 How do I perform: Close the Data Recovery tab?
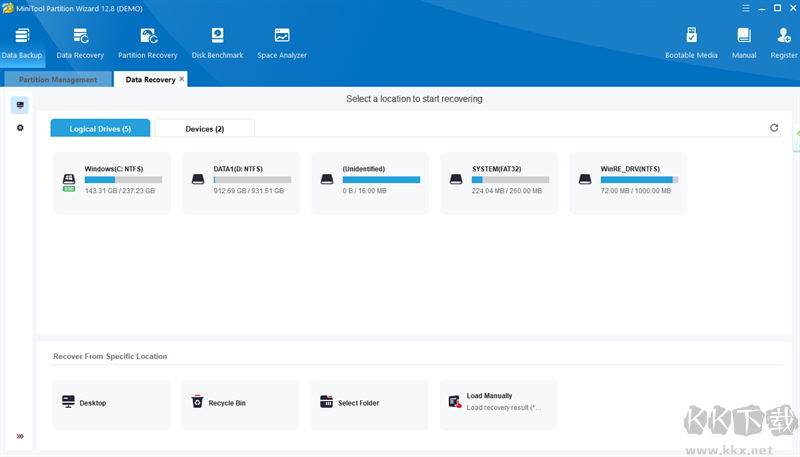pos(181,79)
